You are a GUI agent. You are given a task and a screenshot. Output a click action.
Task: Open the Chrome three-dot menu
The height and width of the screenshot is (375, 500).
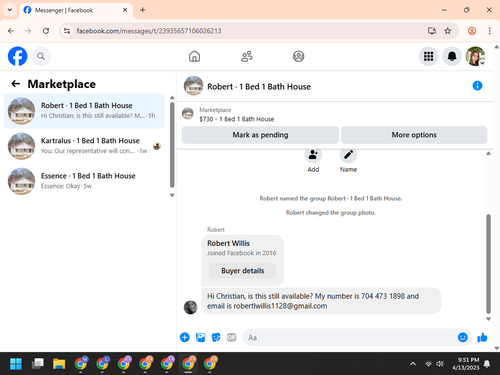(489, 31)
